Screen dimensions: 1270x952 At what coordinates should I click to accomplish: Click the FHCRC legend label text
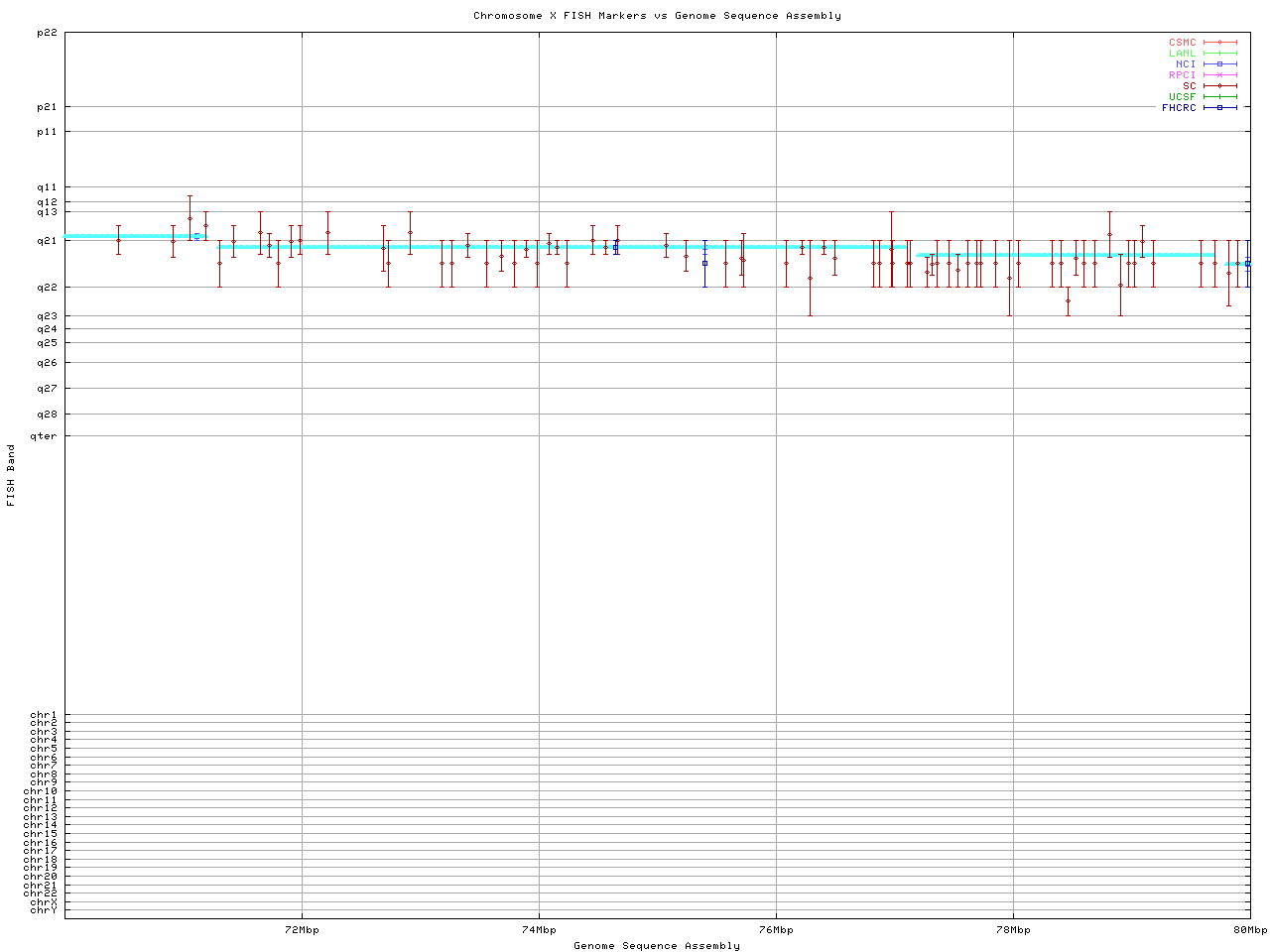[x=1179, y=108]
